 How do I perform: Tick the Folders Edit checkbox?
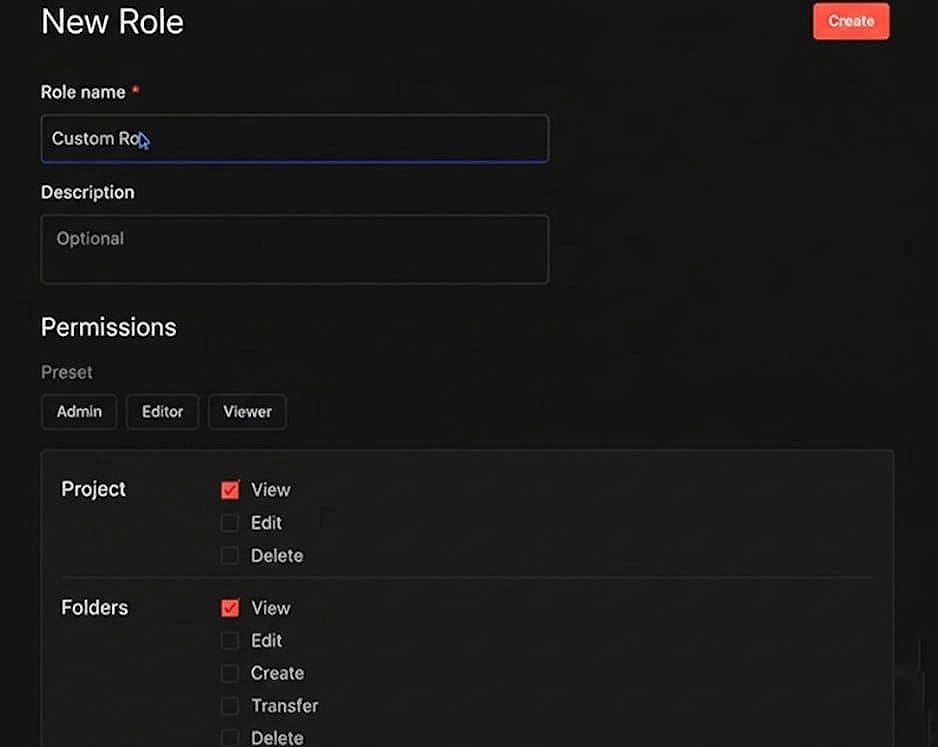[x=230, y=641]
